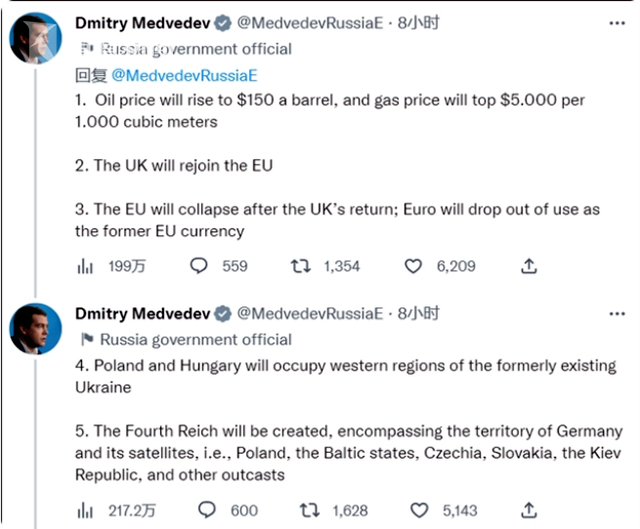Click reply icon on first tweet (559)
Screen dimensions: 640x529
(x=199, y=266)
